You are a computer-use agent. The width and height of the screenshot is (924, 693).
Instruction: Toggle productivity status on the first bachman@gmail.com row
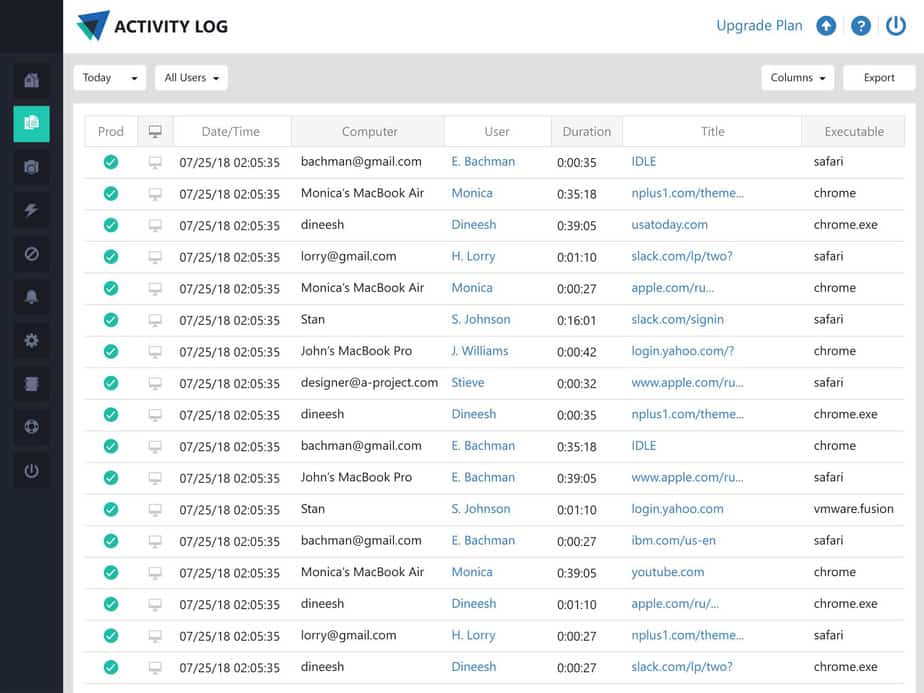pyautogui.click(x=111, y=161)
